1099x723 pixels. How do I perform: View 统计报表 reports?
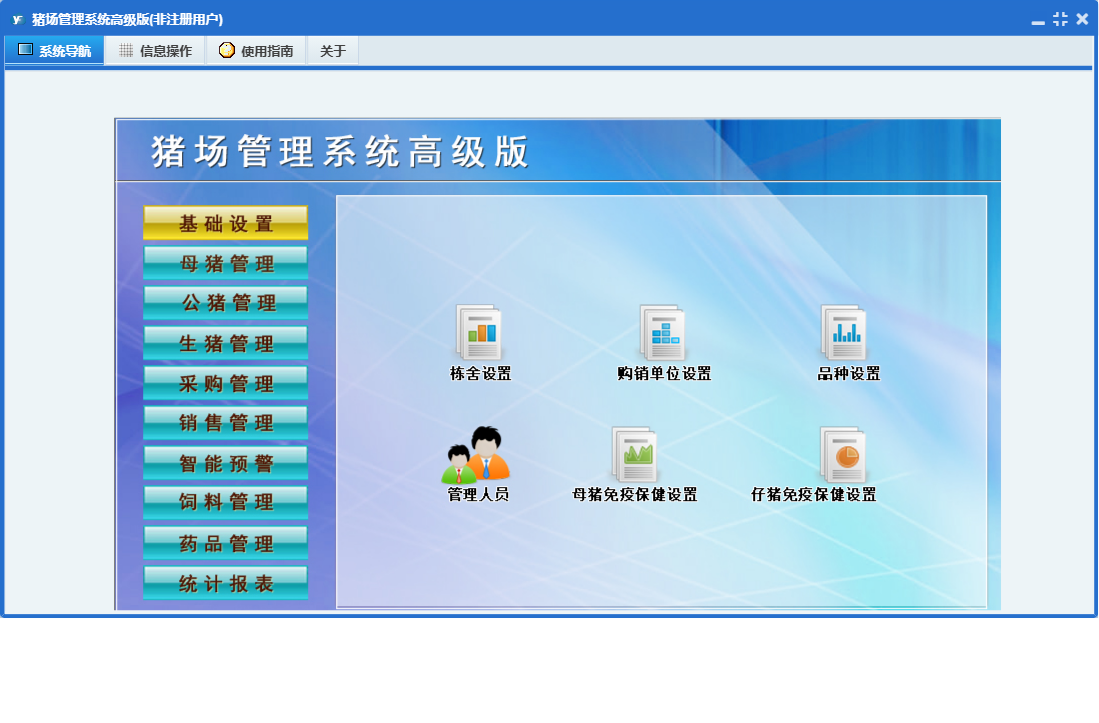[x=226, y=582]
